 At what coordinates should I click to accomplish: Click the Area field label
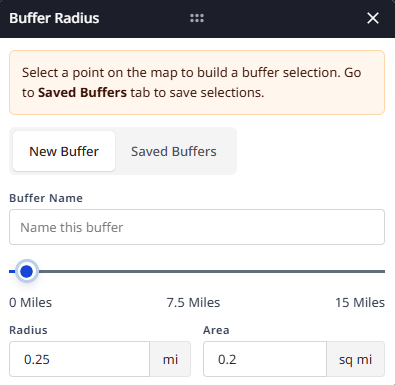(216, 330)
